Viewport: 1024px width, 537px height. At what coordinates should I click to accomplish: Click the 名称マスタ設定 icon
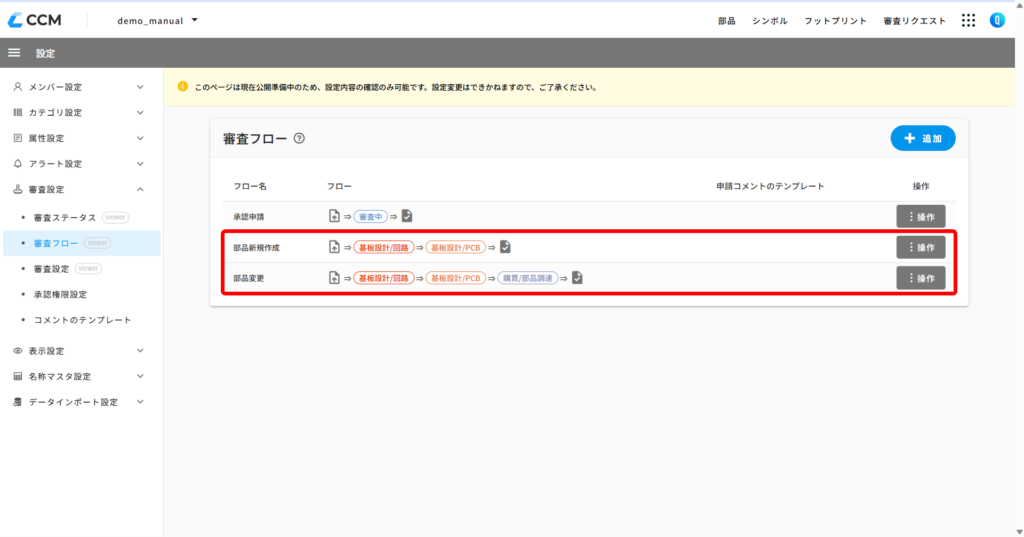click(18, 376)
